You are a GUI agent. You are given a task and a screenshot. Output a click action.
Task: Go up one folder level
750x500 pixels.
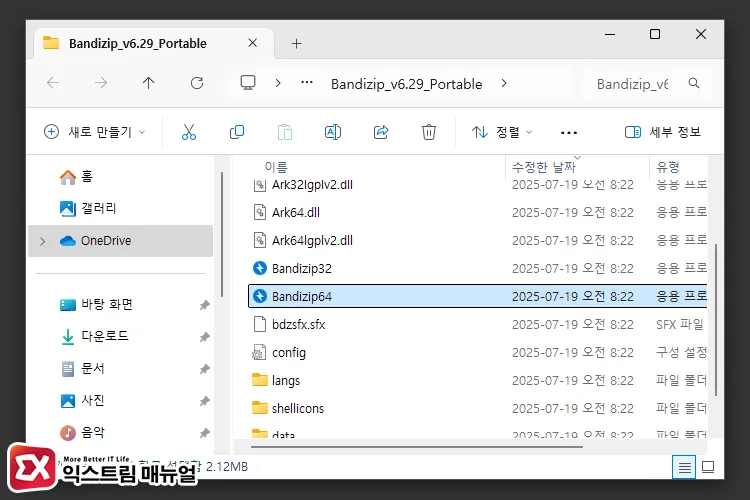point(148,83)
